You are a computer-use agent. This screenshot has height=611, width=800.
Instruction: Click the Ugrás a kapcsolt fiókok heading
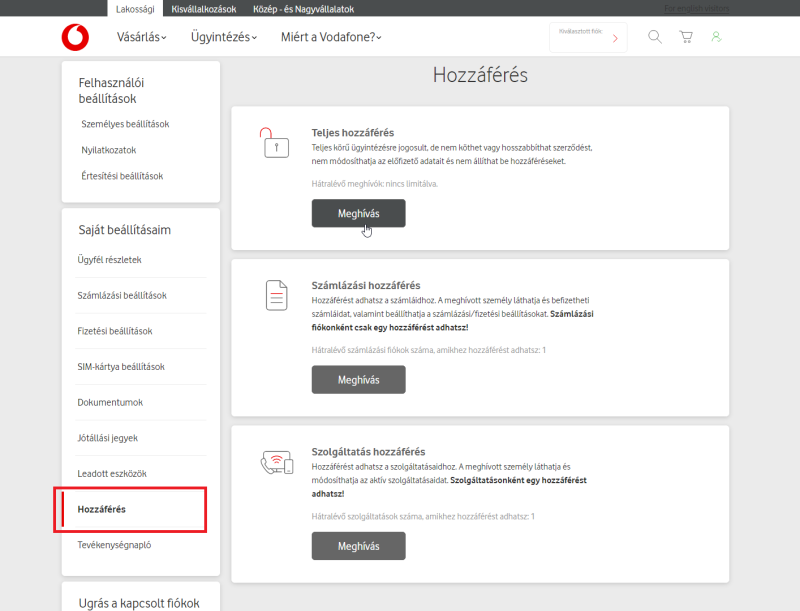point(139,603)
